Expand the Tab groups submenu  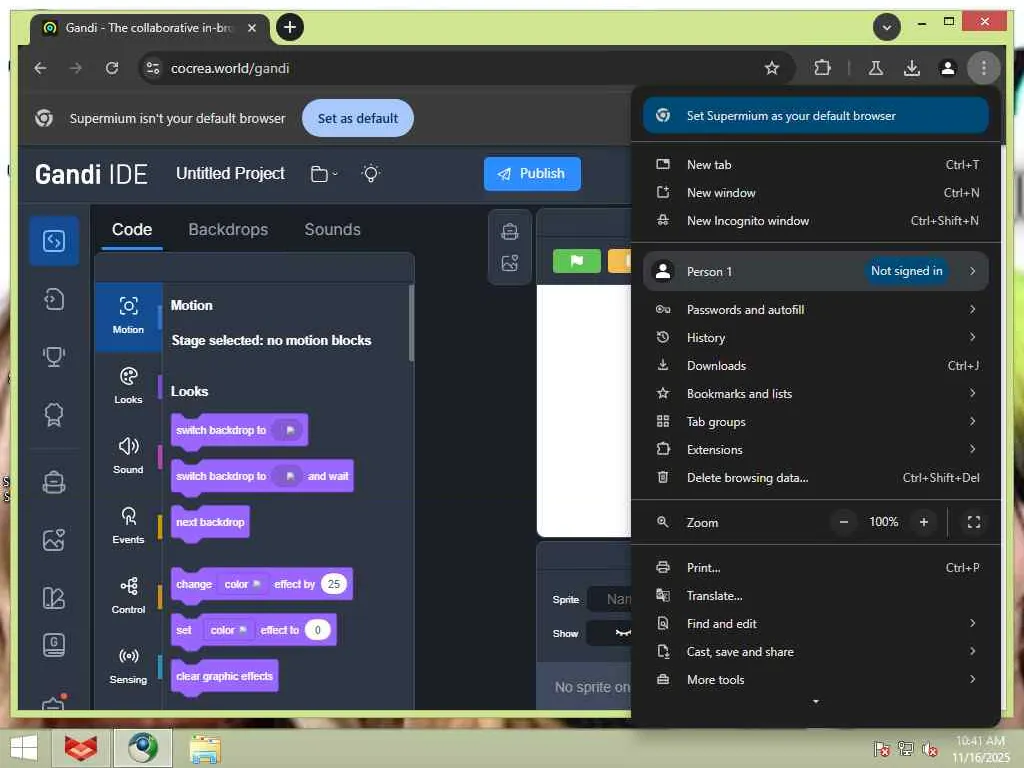tap(972, 421)
